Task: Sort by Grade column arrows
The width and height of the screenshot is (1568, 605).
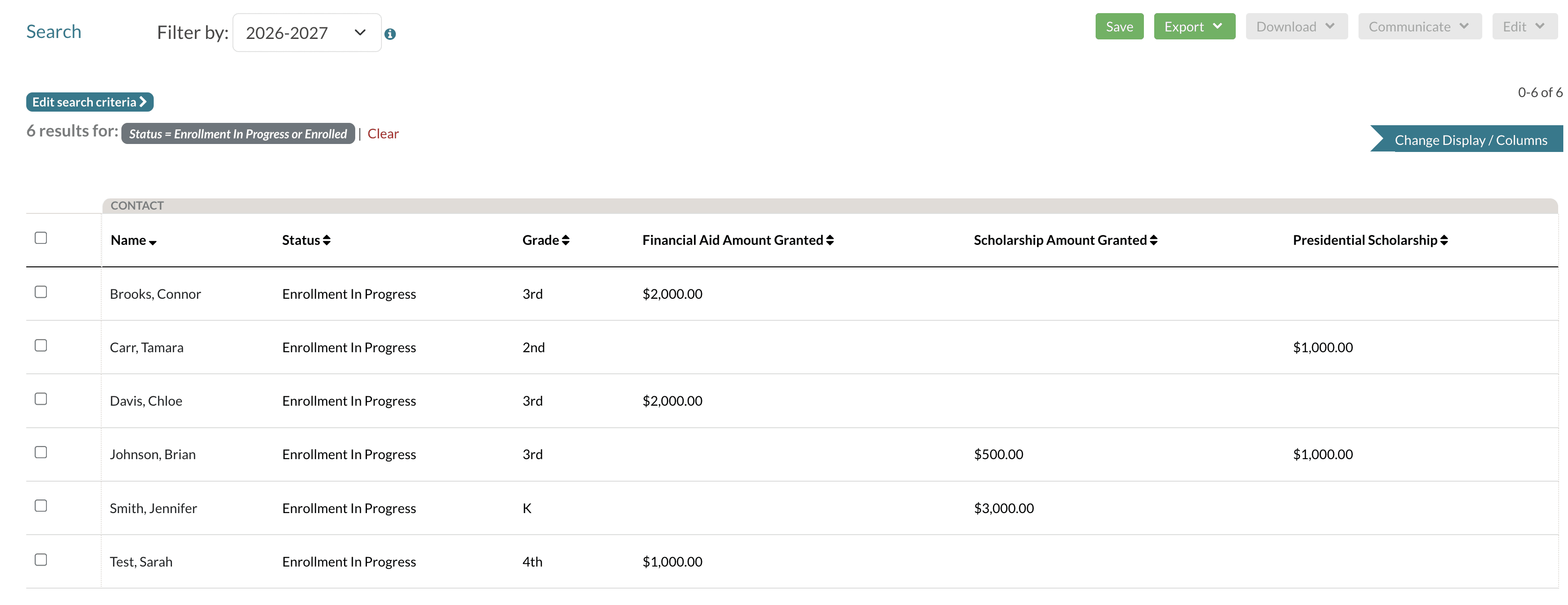Action: [x=566, y=240]
